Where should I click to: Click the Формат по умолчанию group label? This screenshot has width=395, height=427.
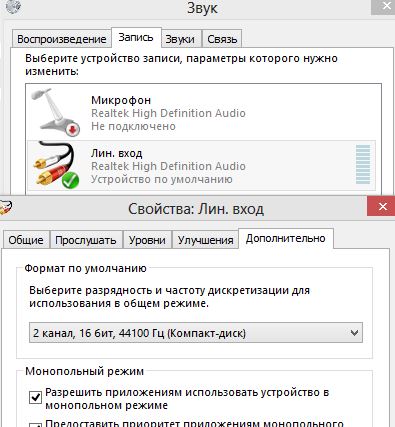[x=85, y=268]
